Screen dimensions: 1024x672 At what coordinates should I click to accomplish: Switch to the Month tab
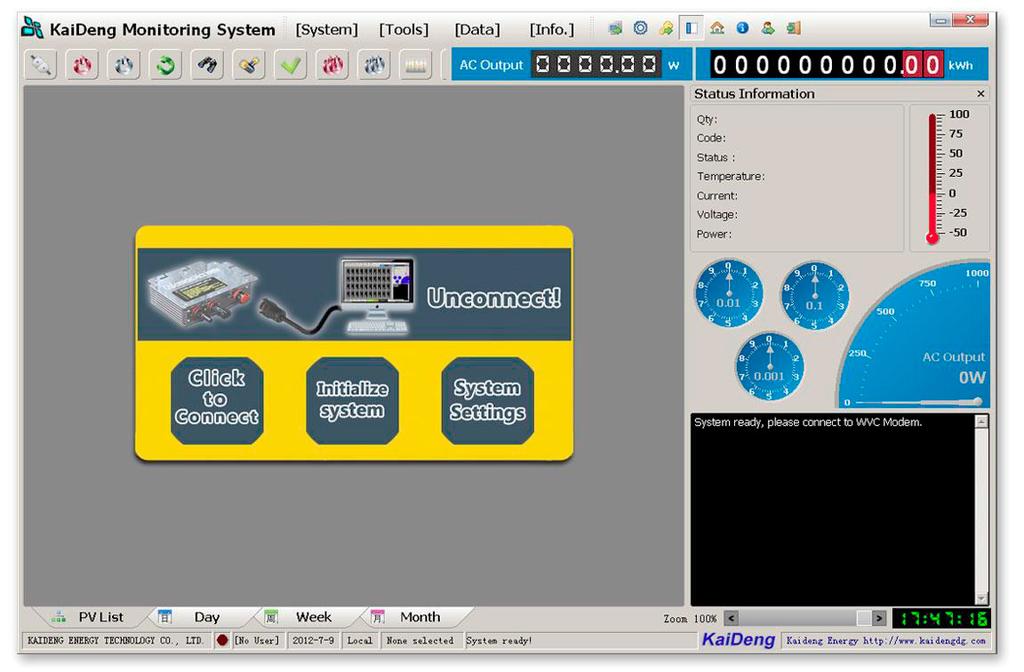click(x=411, y=617)
